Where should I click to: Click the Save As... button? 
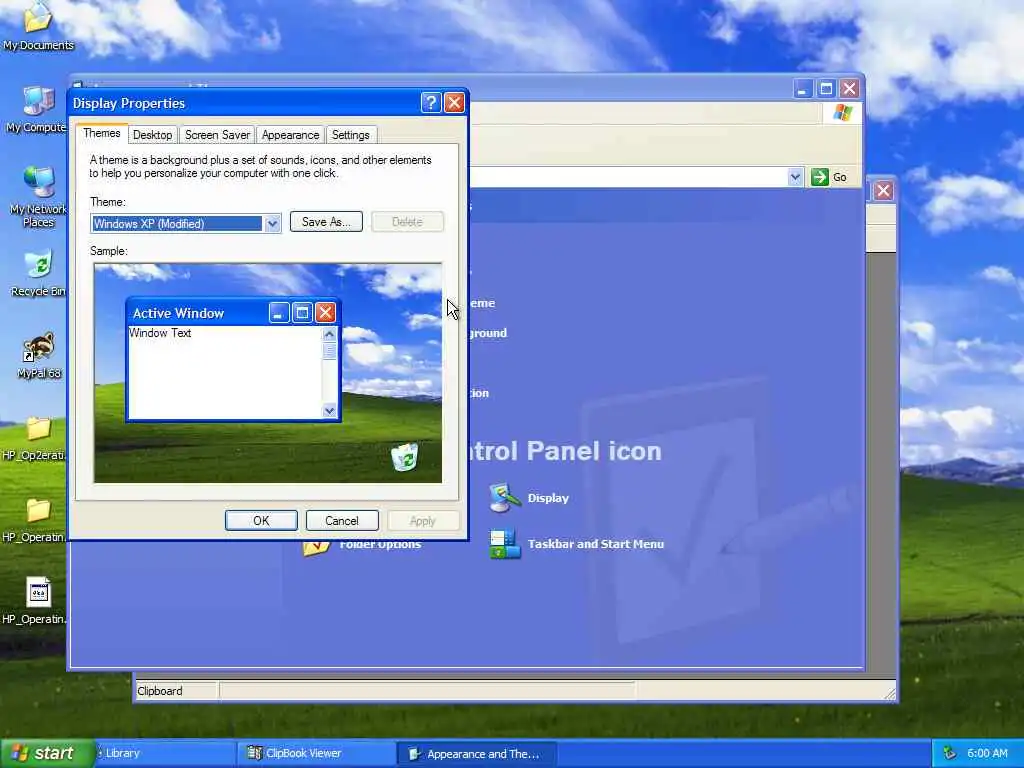(x=326, y=222)
